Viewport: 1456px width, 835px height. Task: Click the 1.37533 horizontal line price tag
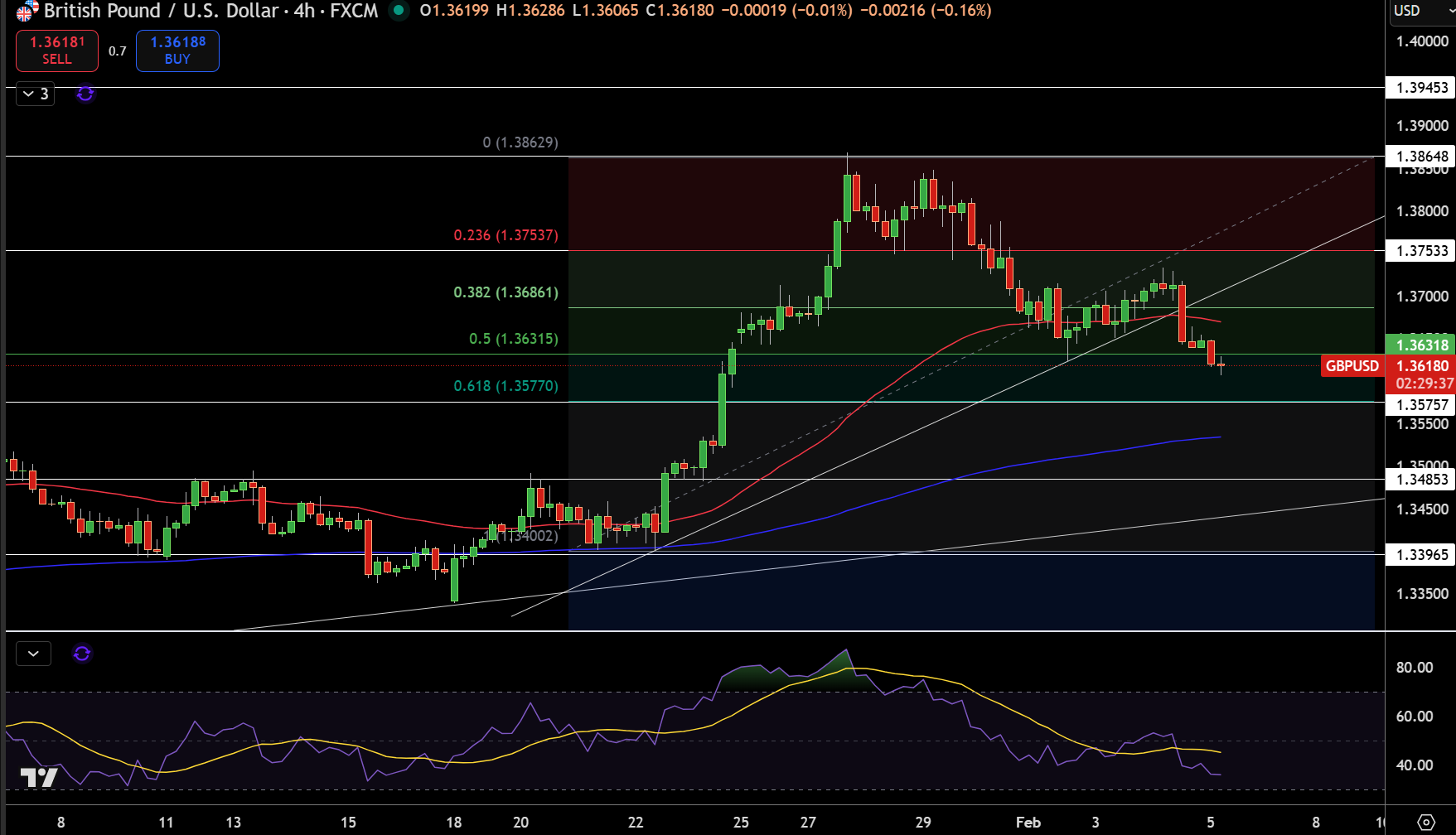coord(1420,251)
